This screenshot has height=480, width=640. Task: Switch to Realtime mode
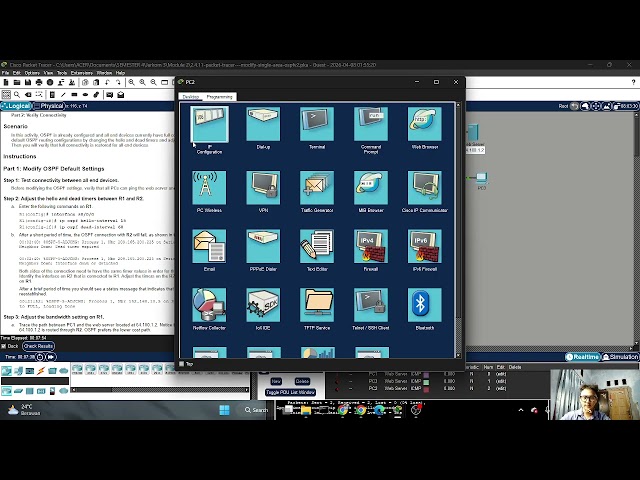click(583, 357)
